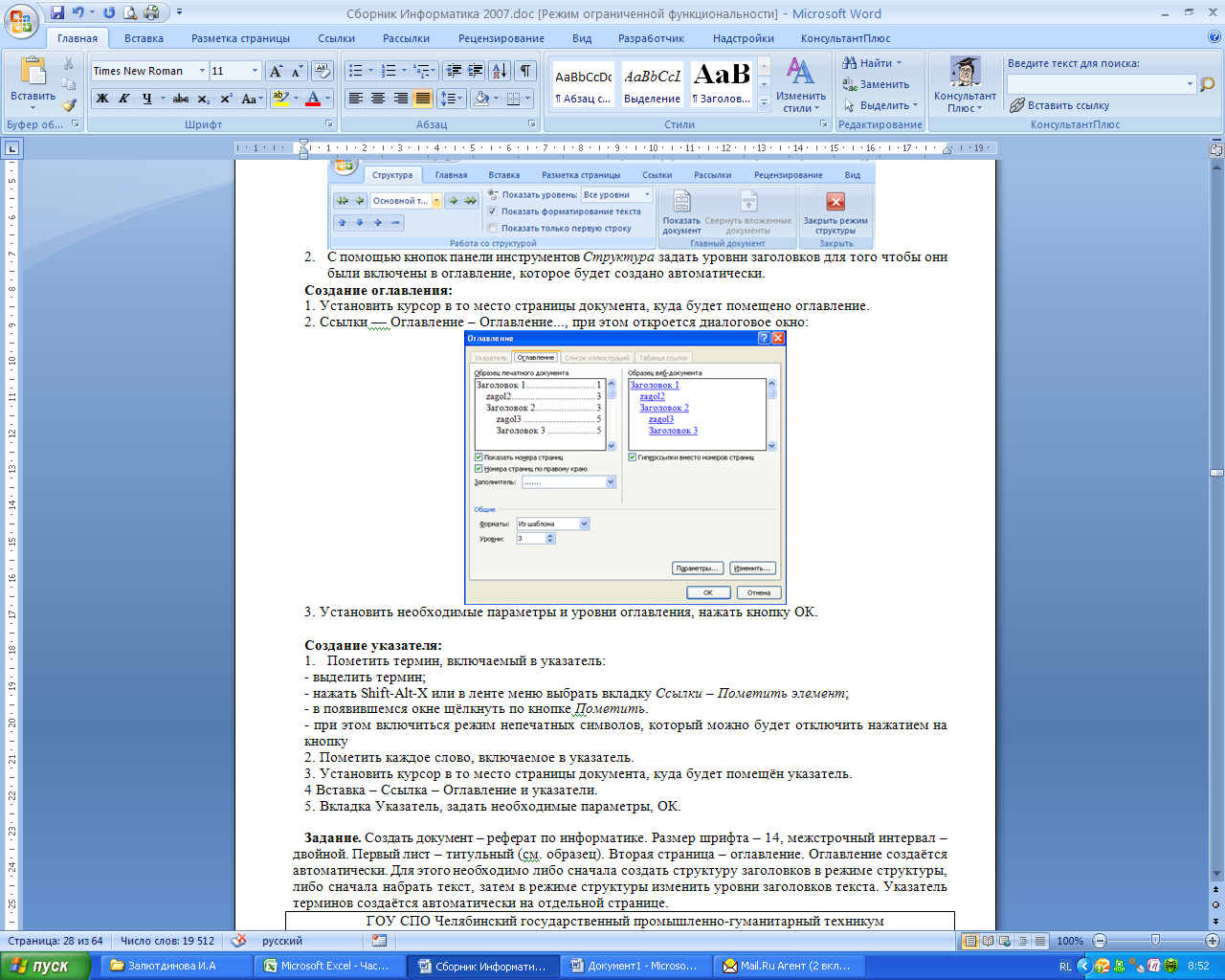Screen dimensions: 1225x980
Task: Open Изменить стили button
Action: [x=800, y=86]
